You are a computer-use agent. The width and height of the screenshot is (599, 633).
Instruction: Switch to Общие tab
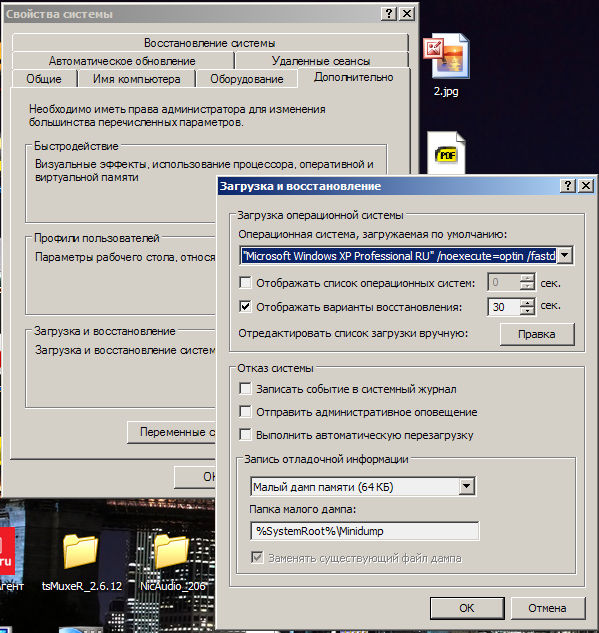point(44,79)
